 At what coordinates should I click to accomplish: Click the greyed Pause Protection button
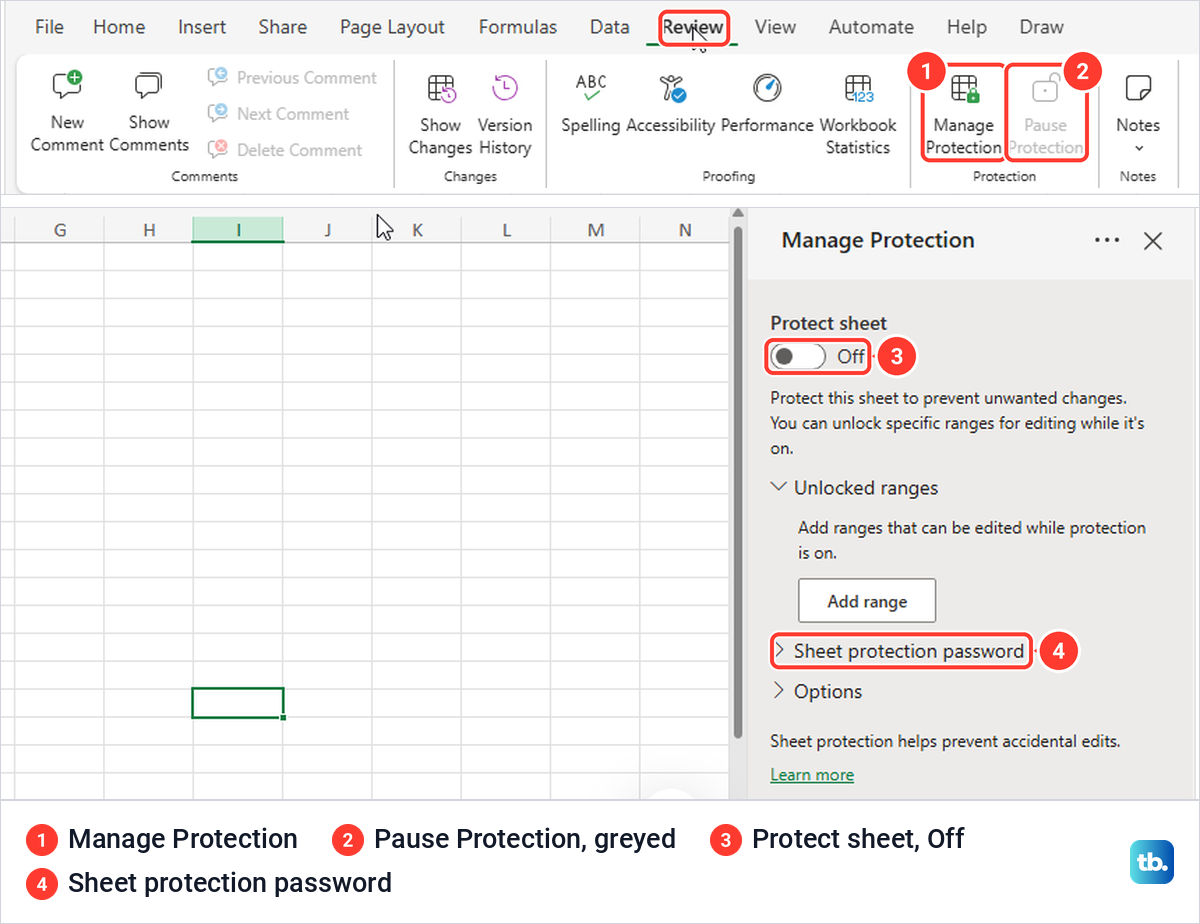coord(1045,113)
